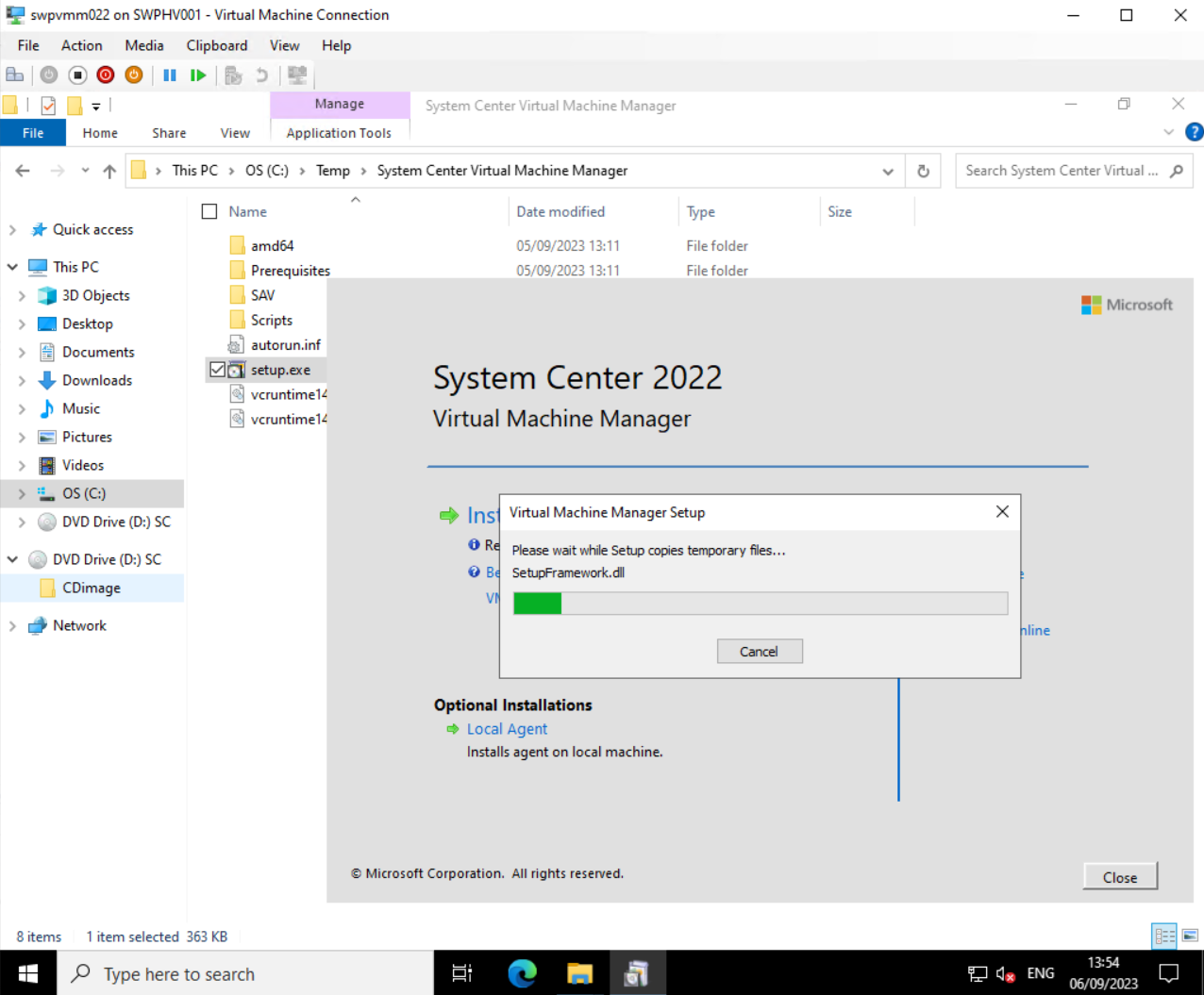Save the VM state via orange power icon
This screenshot has width=1204, height=995.
[x=133, y=75]
